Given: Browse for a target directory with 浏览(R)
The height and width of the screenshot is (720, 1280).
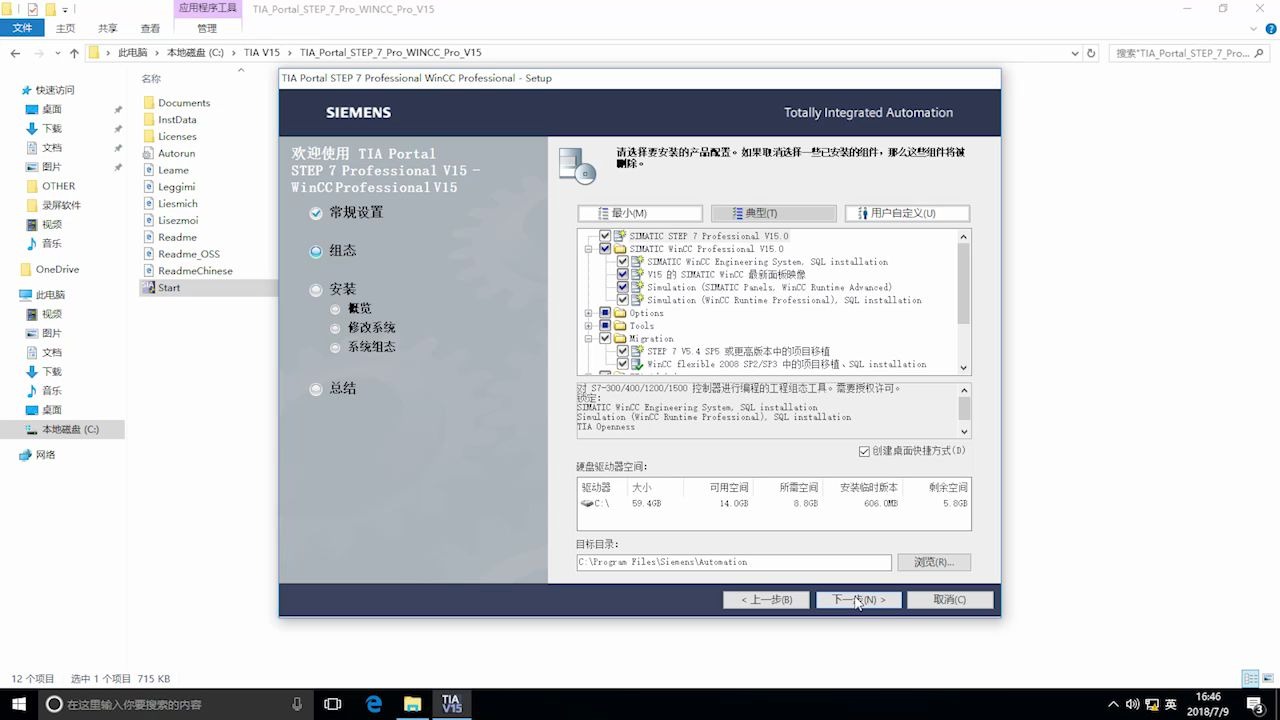Looking at the screenshot, I should click(x=932, y=562).
